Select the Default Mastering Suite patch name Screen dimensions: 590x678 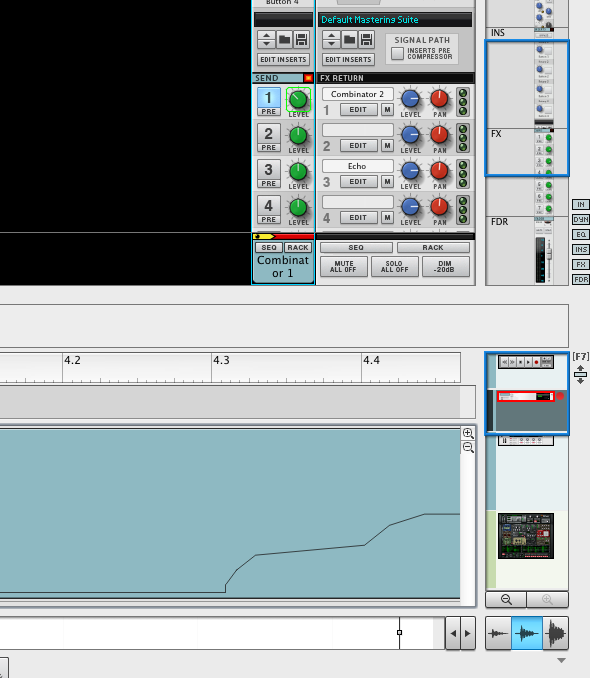[x=395, y=20]
